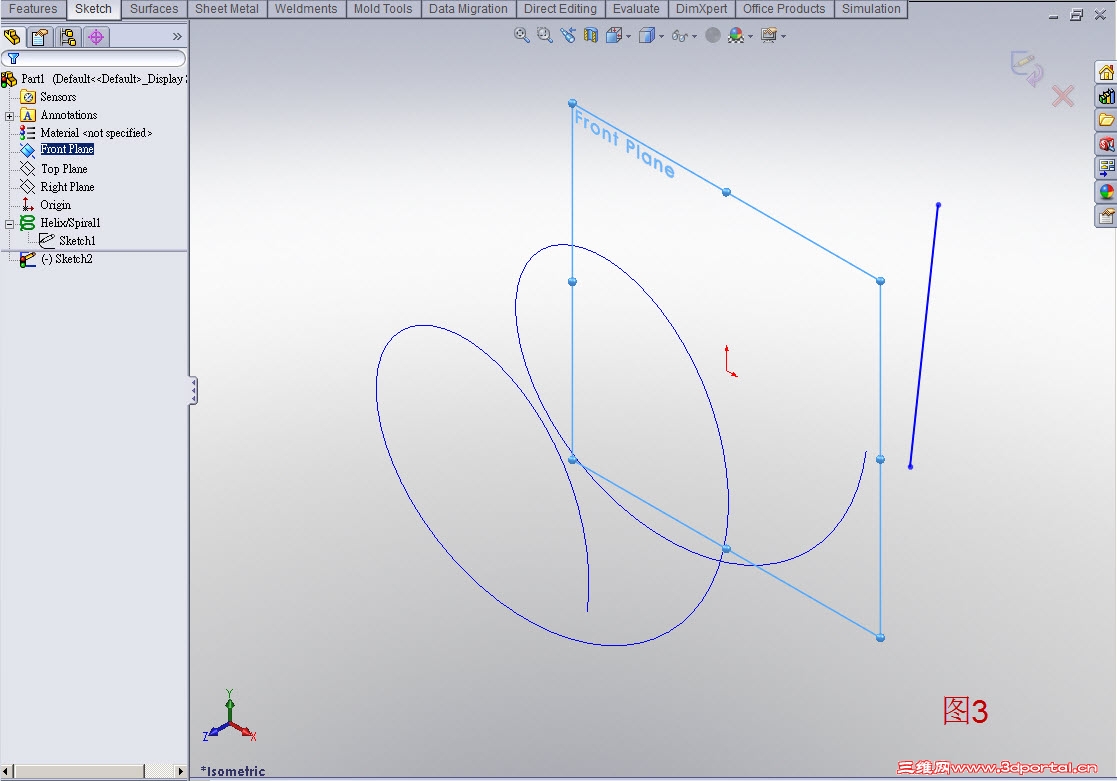Viewport: 1117px width, 781px height.
Task: Open the Custom Properties icon
Action: click(1106, 216)
